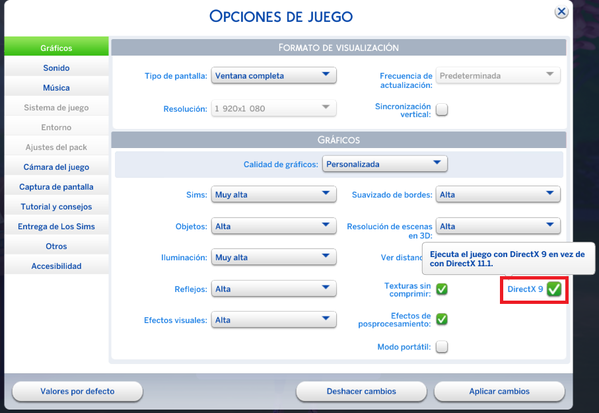Screen dimensions: 599x413
Task: Close the Opciones de juego dialog
Action: click(561, 12)
